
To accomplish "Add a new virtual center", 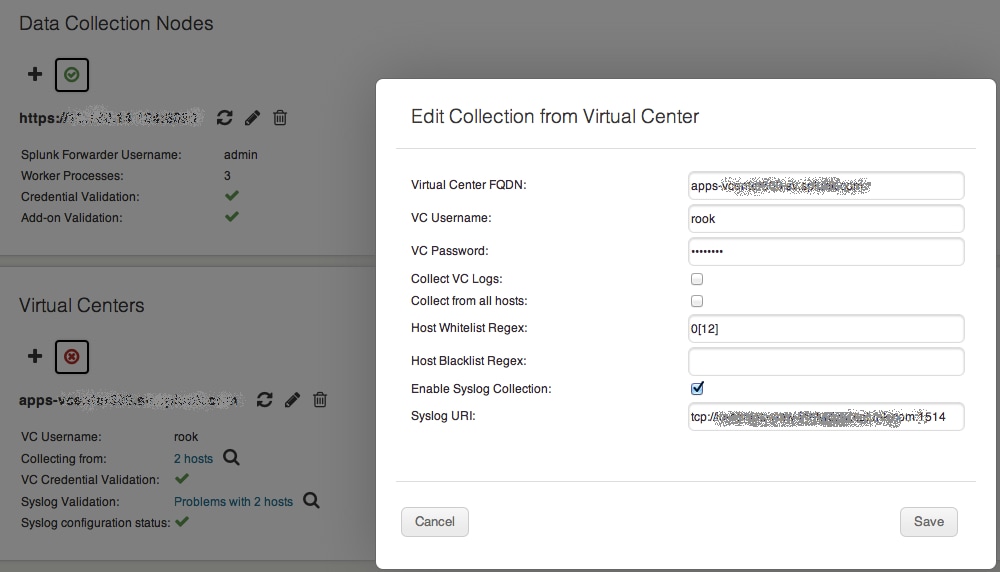I will click(x=35, y=356).
